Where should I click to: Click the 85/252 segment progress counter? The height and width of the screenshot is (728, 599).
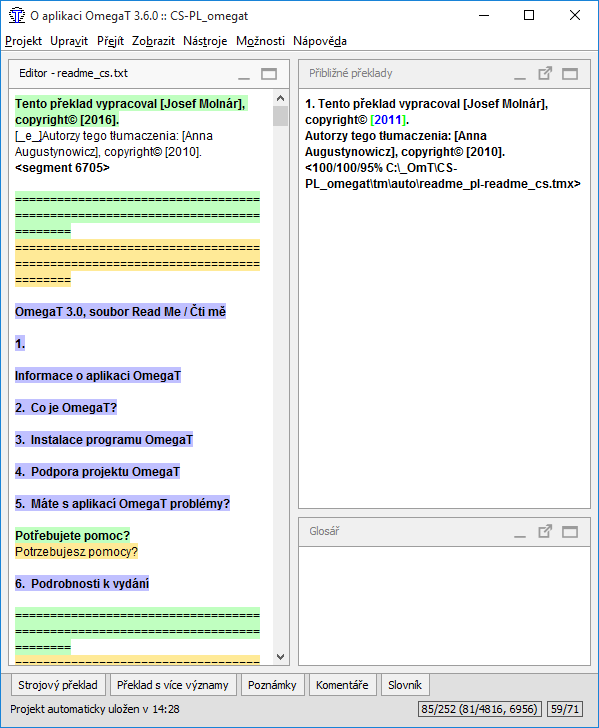click(480, 709)
